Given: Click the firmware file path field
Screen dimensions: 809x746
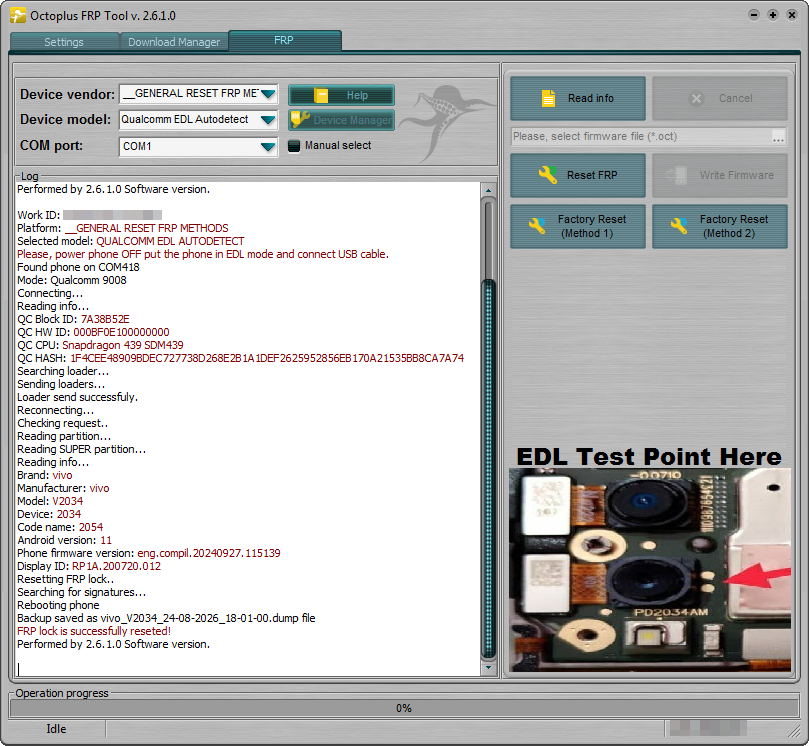Looking at the screenshot, I should [x=641, y=137].
